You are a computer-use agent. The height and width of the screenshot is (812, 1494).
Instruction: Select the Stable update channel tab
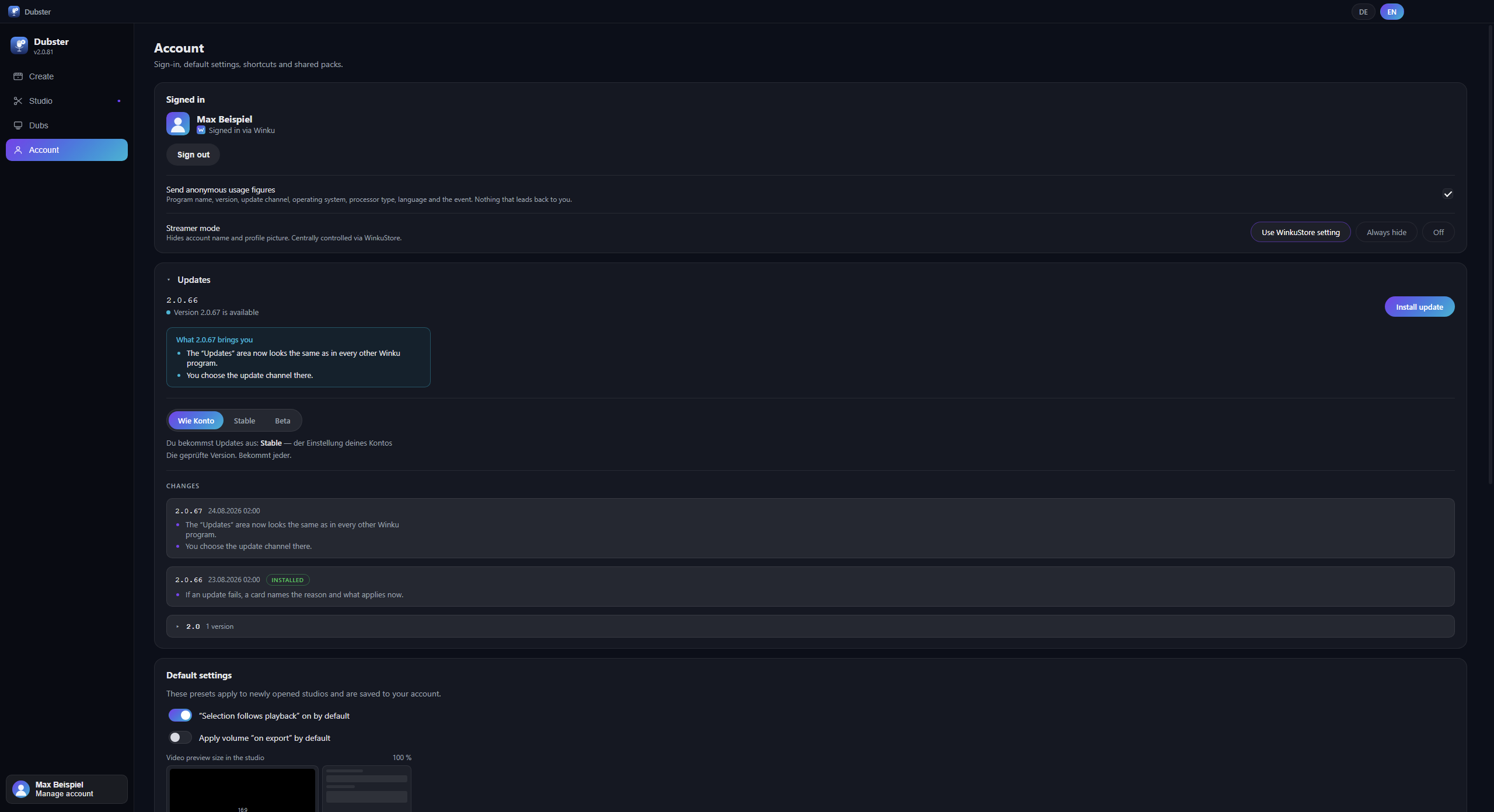point(245,421)
